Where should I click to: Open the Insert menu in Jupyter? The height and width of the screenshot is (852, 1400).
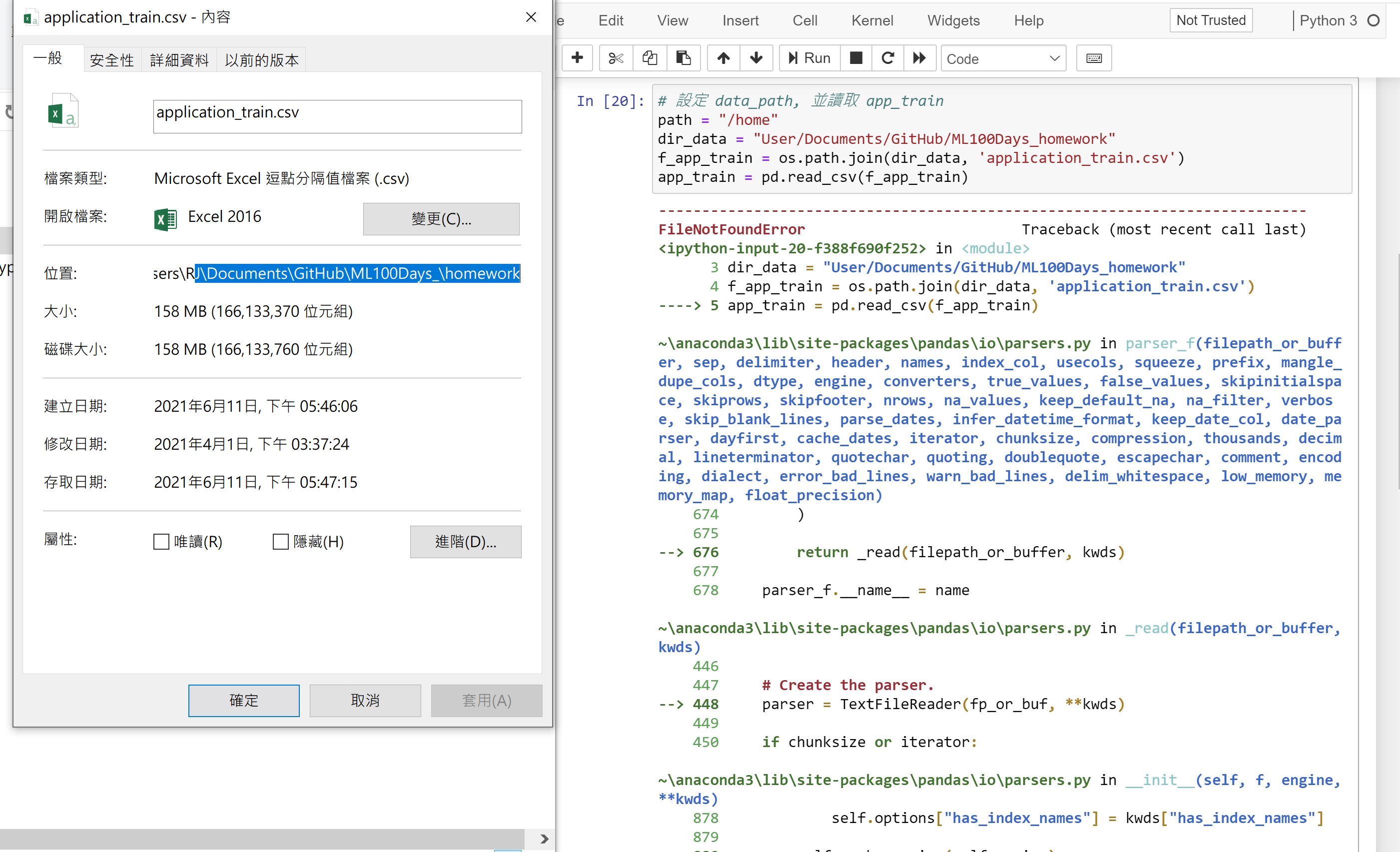(740, 21)
